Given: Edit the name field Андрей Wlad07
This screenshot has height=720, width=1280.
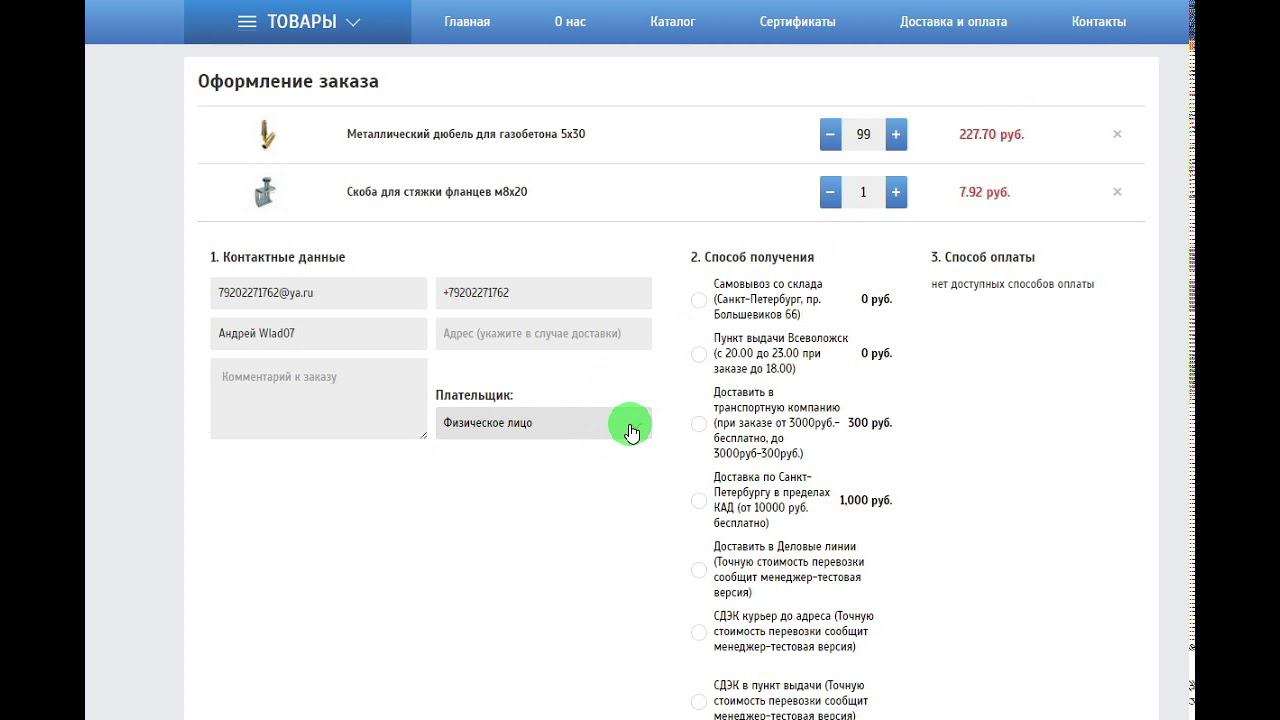Looking at the screenshot, I should point(319,334).
